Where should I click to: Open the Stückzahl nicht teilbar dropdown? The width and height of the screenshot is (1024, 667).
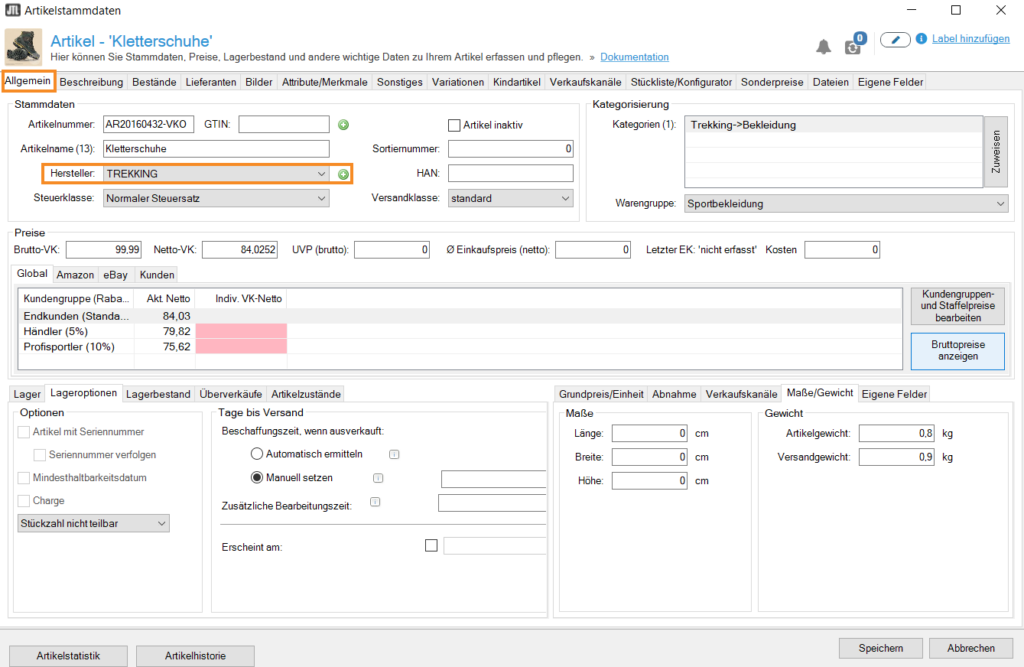coord(94,523)
